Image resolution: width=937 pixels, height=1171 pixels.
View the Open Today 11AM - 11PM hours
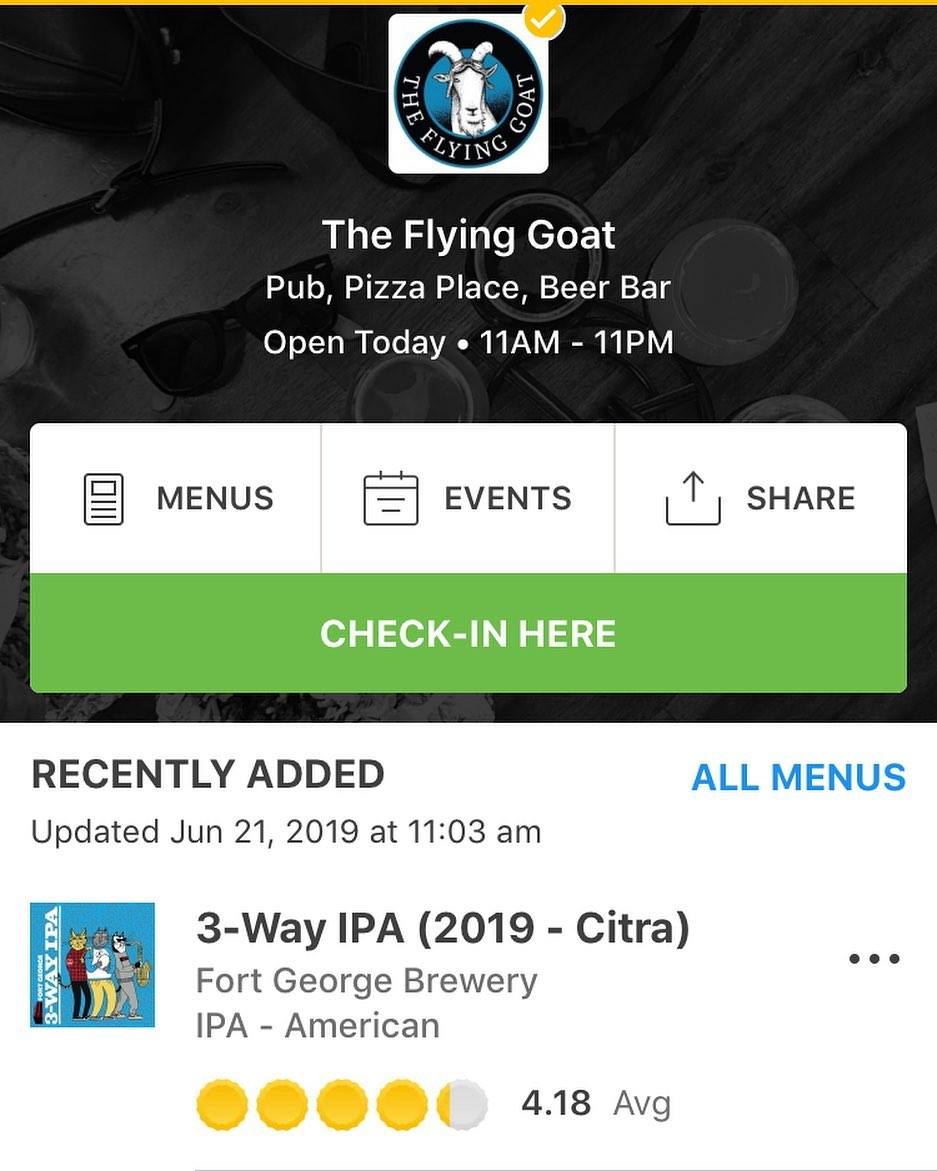[x=468, y=343]
